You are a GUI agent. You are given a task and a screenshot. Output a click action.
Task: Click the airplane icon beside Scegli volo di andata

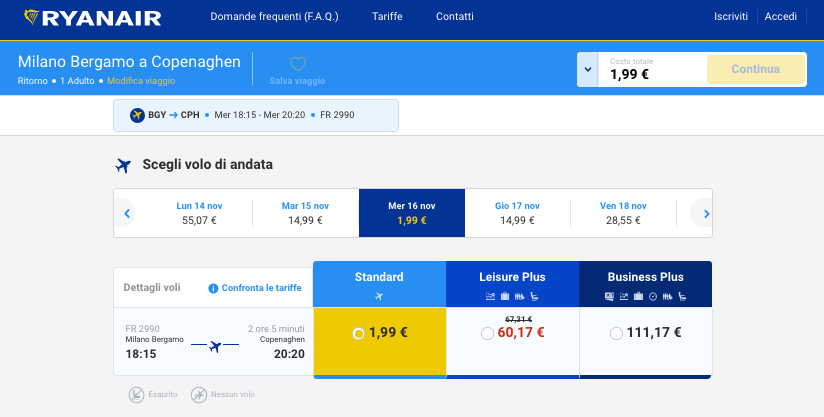(124, 165)
